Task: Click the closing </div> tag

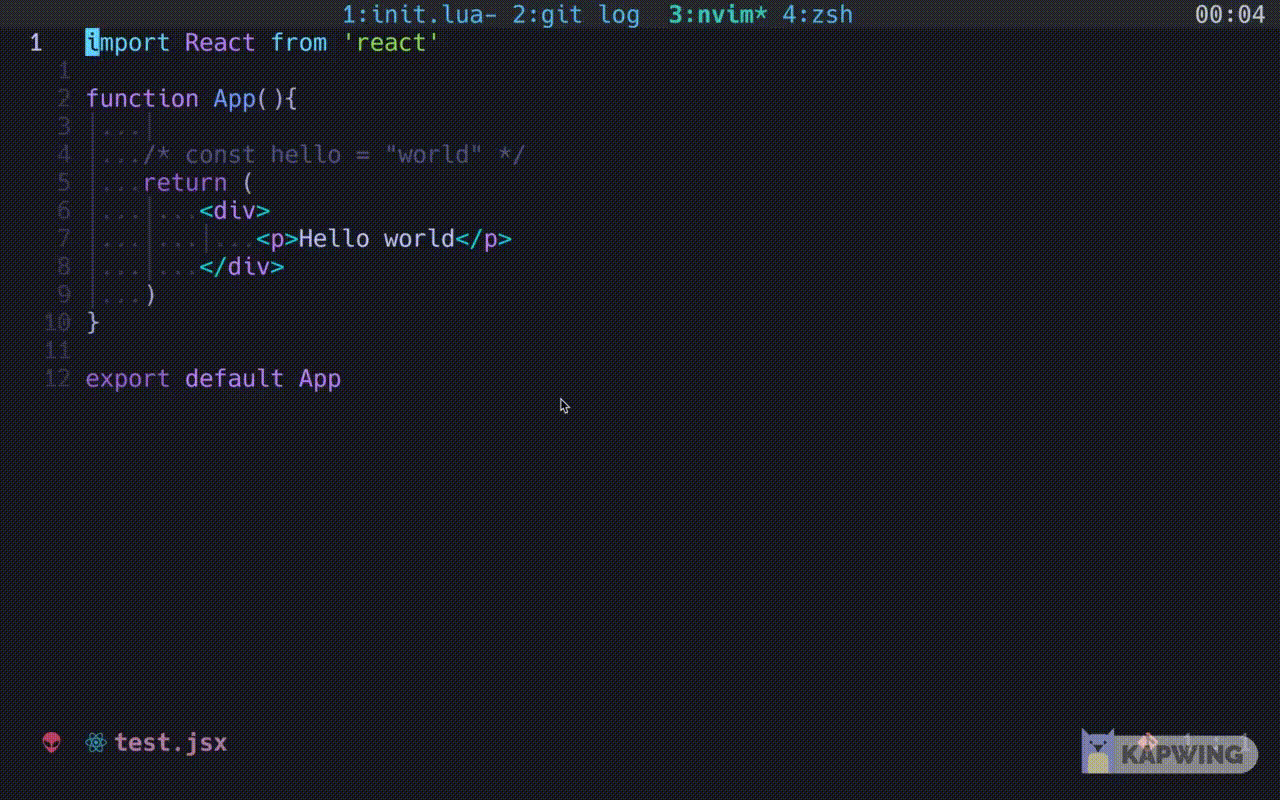Action: click(242, 267)
